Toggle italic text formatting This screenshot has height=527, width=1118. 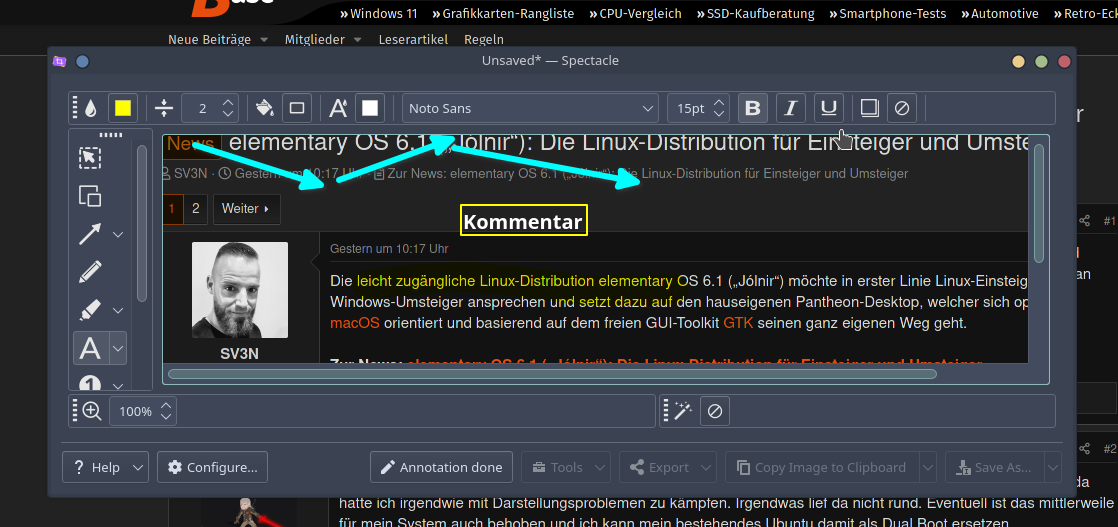pyautogui.click(x=790, y=108)
